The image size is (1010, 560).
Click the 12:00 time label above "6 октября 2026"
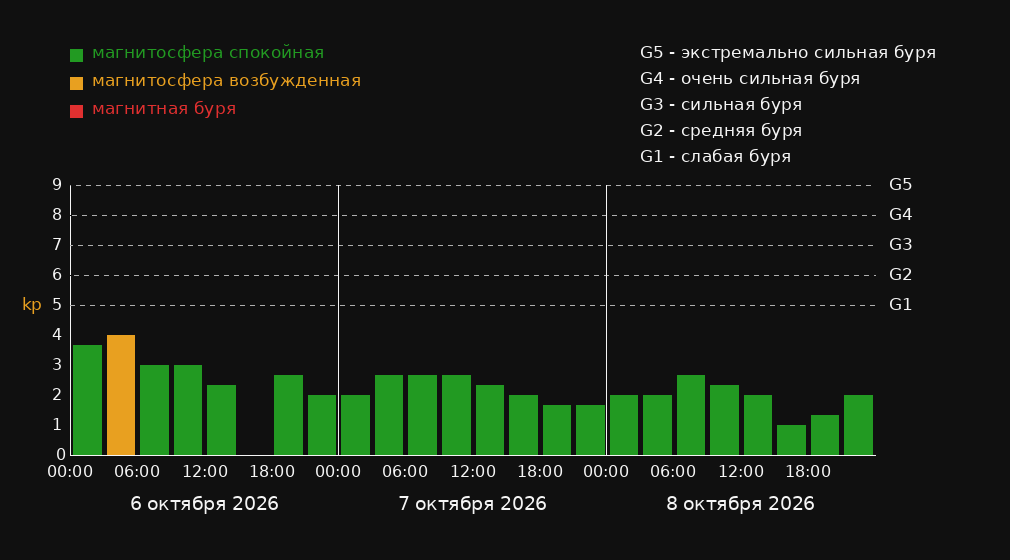point(205,472)
